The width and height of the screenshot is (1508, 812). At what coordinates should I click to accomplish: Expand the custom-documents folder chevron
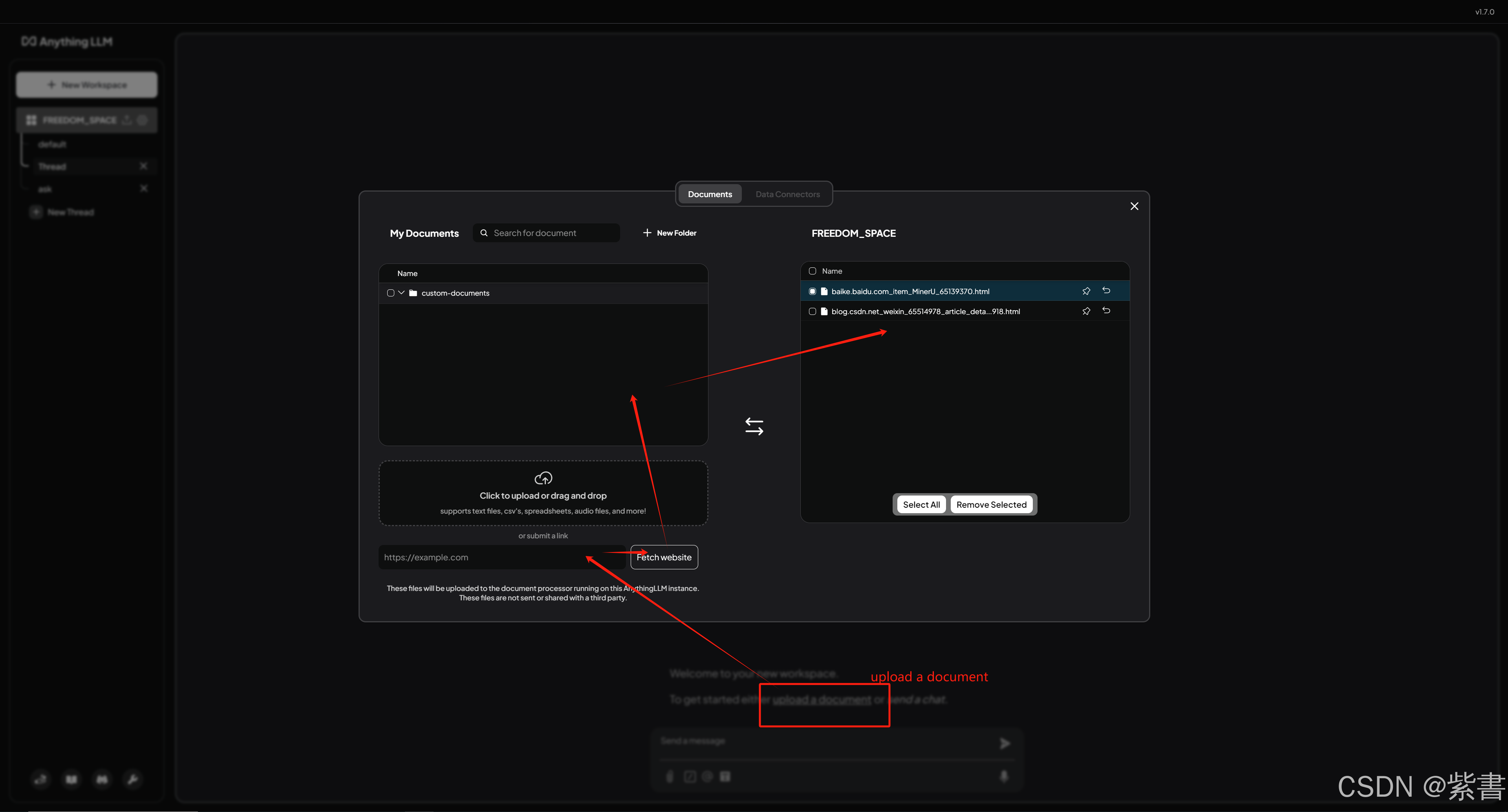coord(401,293)
